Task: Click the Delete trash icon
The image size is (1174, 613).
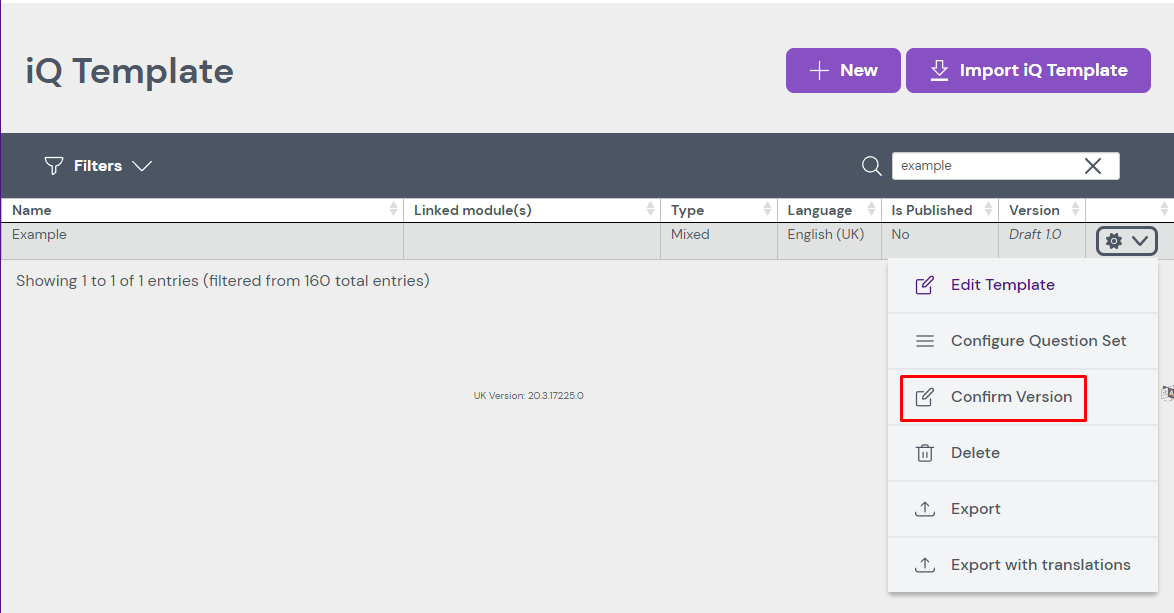Action: point(924,452)
